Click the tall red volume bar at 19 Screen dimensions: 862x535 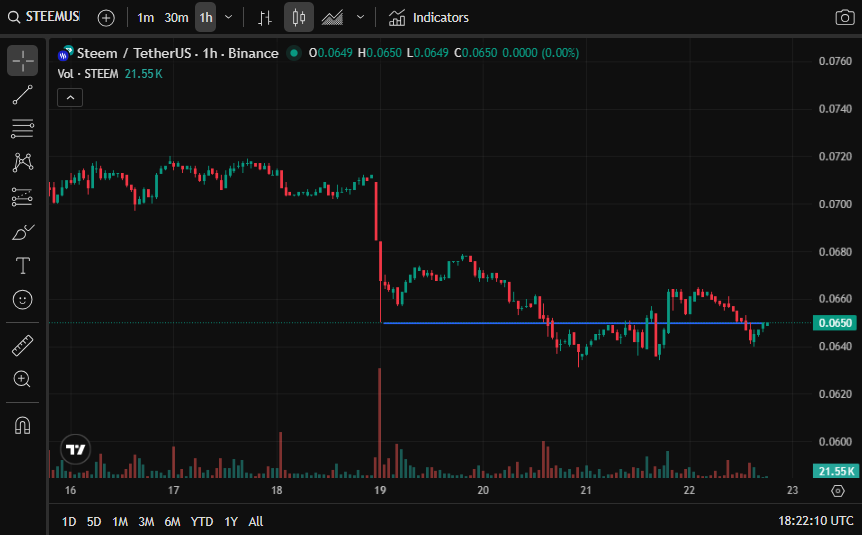pos(379,423)
